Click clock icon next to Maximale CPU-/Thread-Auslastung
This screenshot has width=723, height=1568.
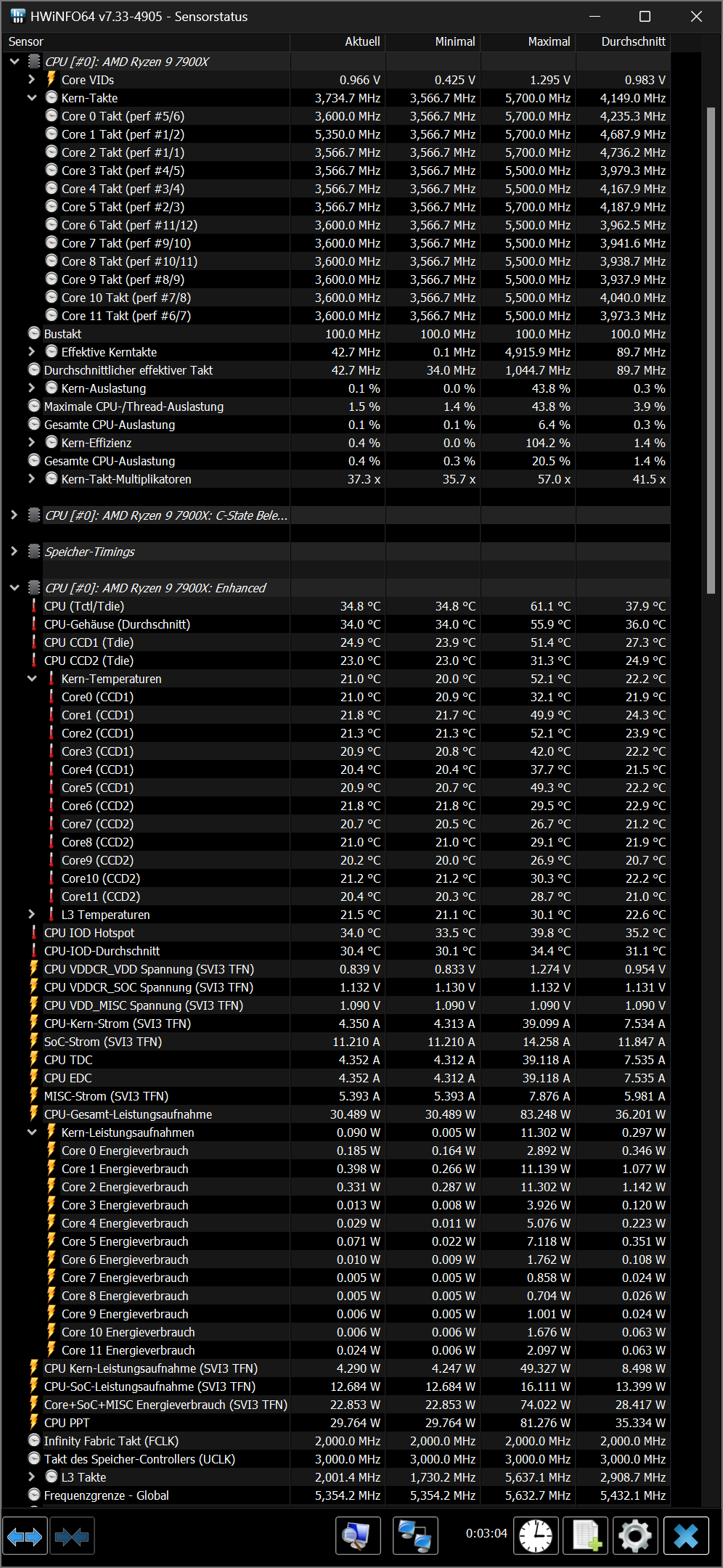point(34,406)
